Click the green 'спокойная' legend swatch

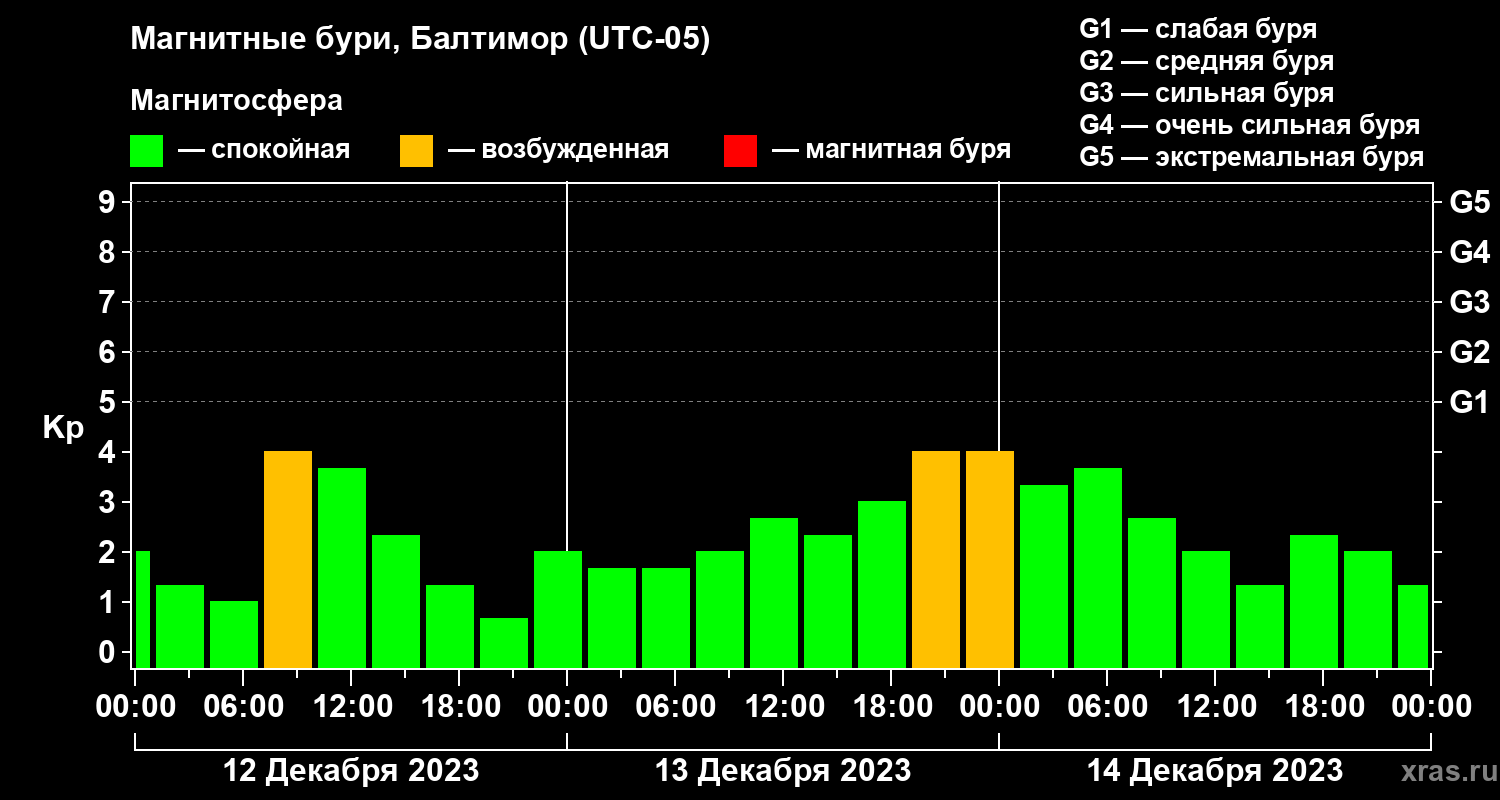(147, 151)
